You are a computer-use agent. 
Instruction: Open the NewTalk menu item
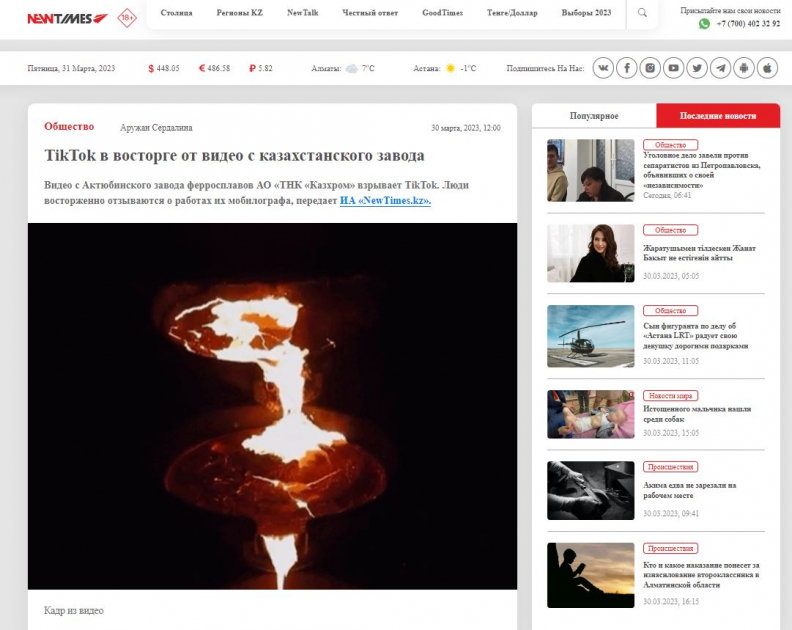coord(303,13)
